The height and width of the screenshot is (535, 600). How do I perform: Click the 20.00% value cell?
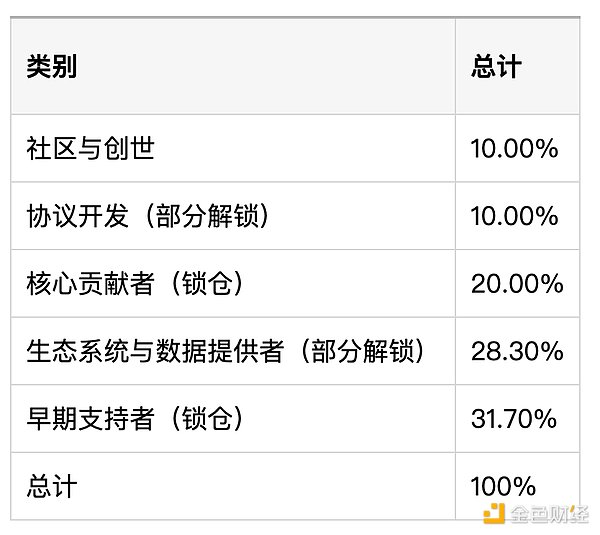point(517,284)
